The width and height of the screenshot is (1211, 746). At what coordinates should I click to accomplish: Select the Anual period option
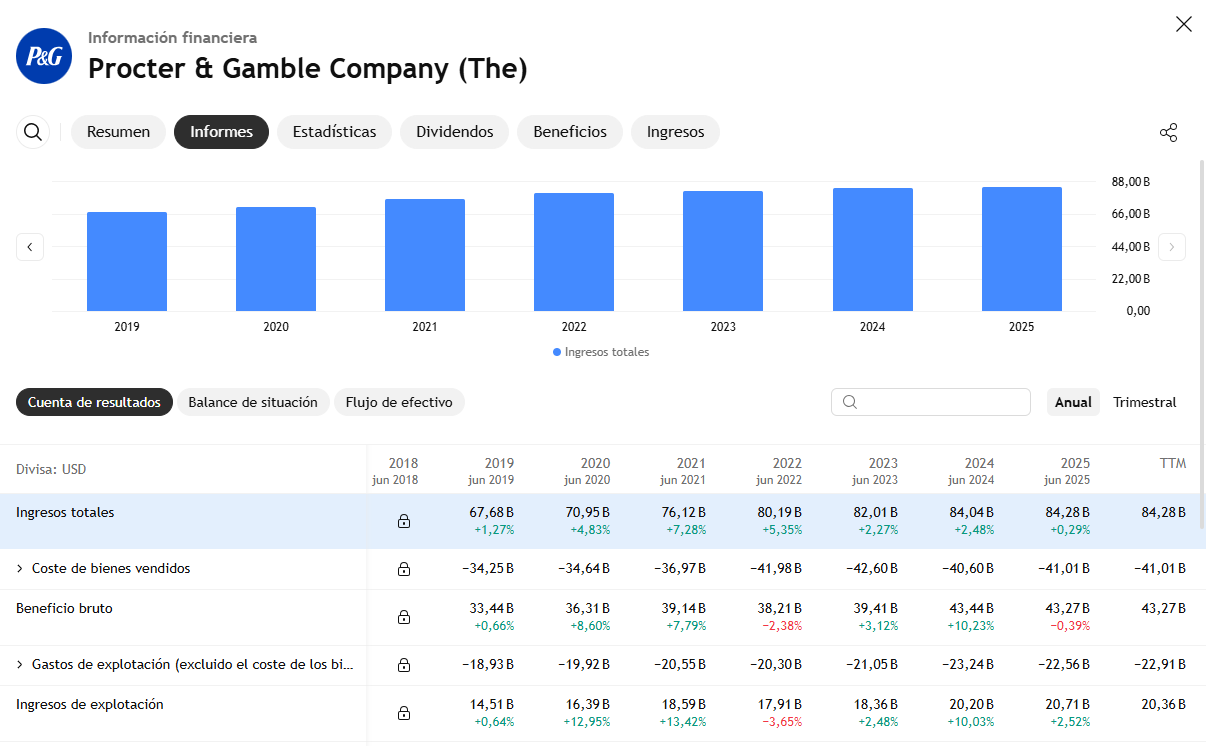(1073, 402)
